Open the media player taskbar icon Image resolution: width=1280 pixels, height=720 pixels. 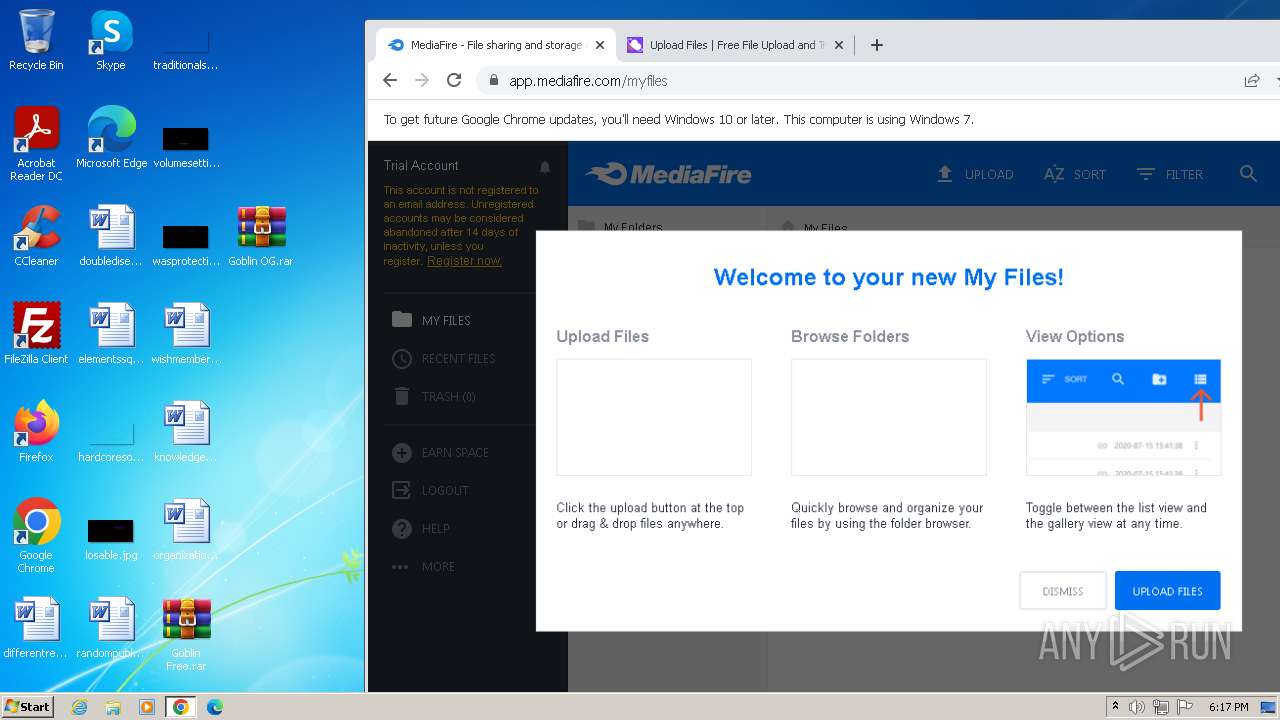147,707
